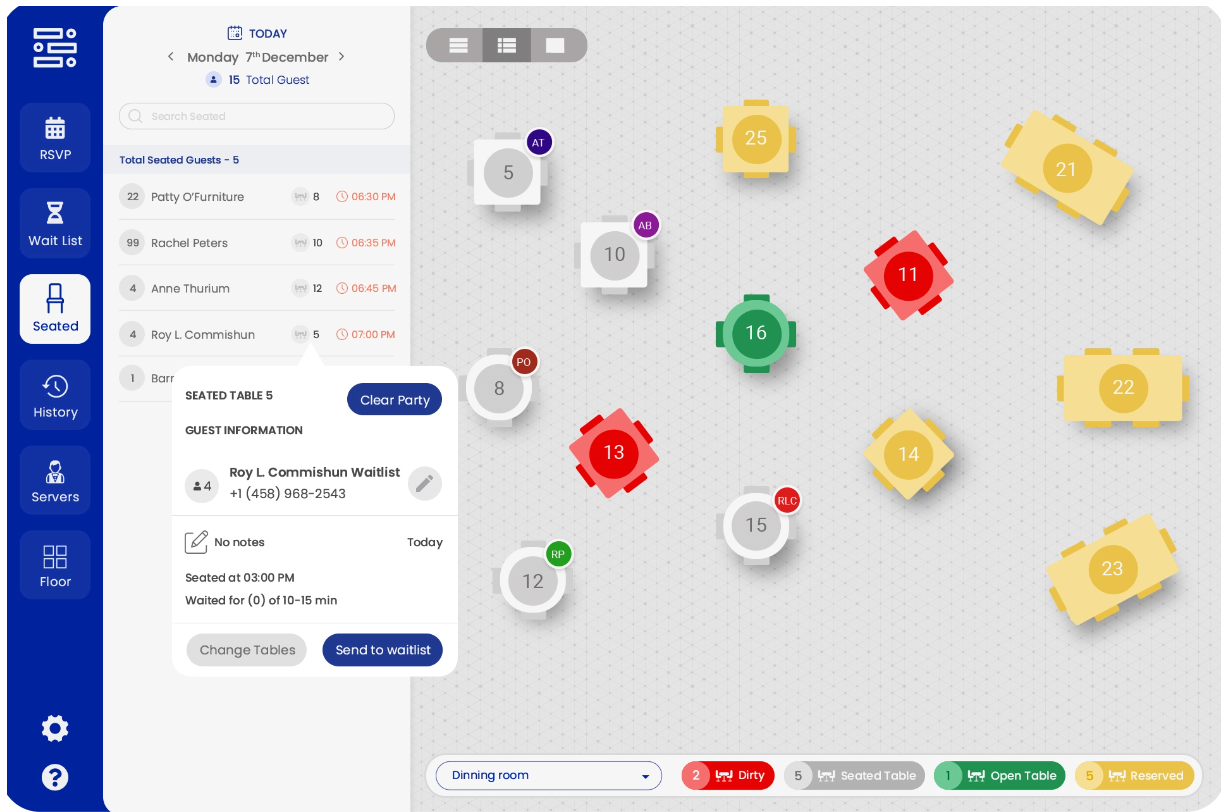The width and height of the screenshot is (1227, 812).
Task: Select reserved table 21
Action: [1066, 169]
